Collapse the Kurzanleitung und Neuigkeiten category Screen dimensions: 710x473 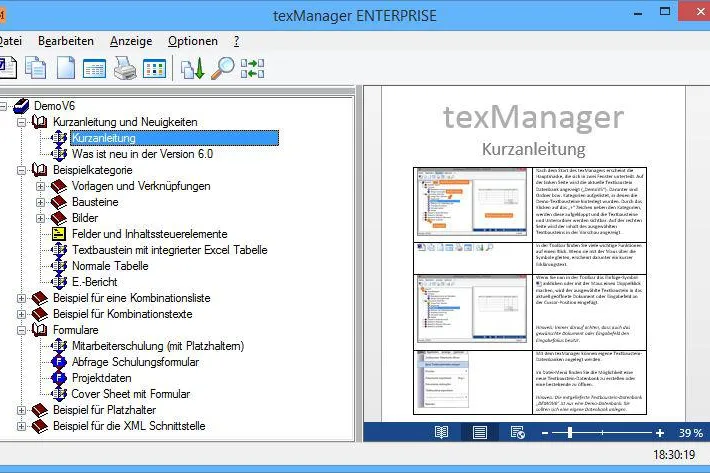[x=21, y=122]
